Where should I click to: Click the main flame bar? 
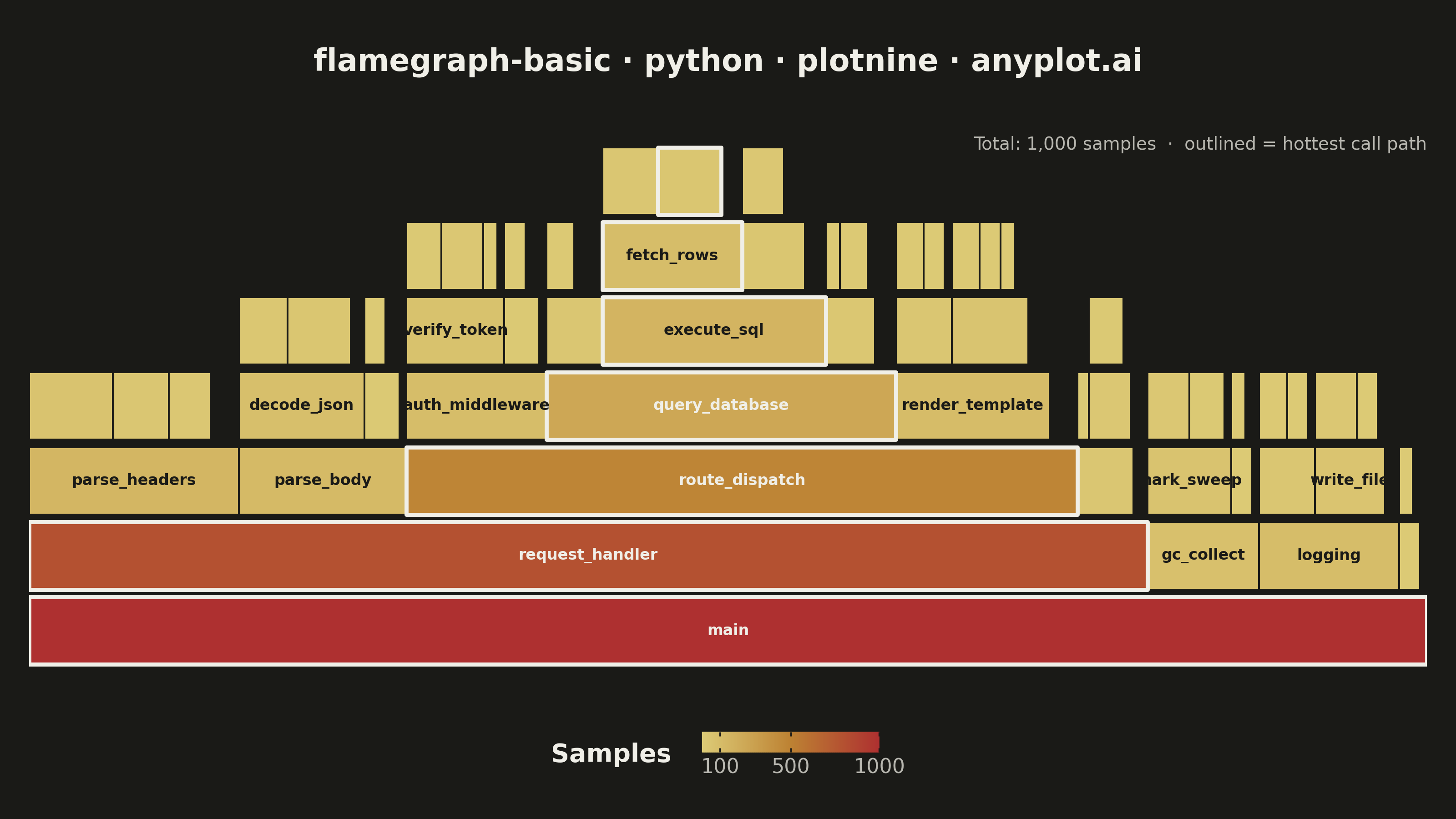(728, 630)
